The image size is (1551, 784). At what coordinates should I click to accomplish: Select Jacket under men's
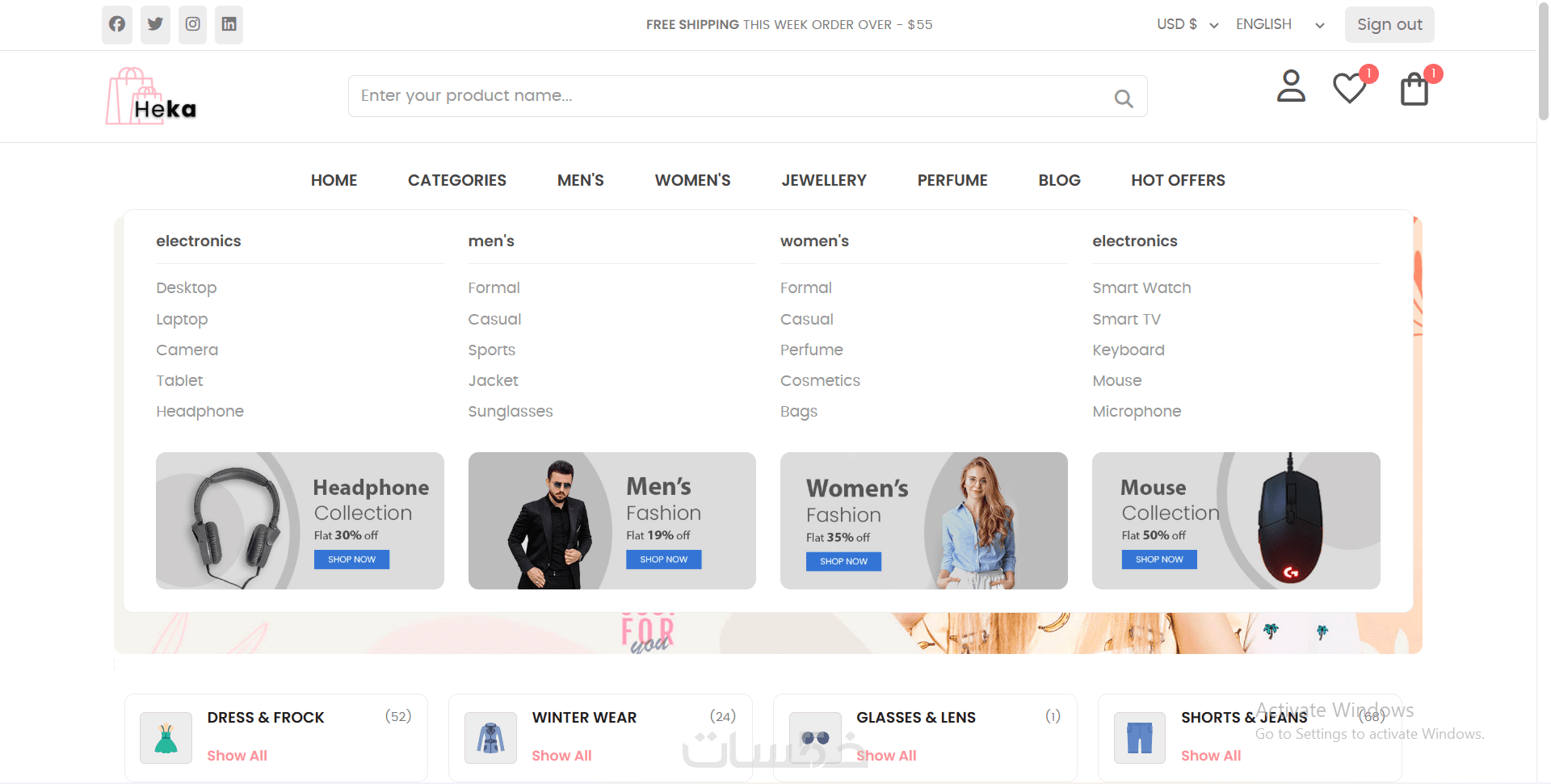(x=494, y=380)
